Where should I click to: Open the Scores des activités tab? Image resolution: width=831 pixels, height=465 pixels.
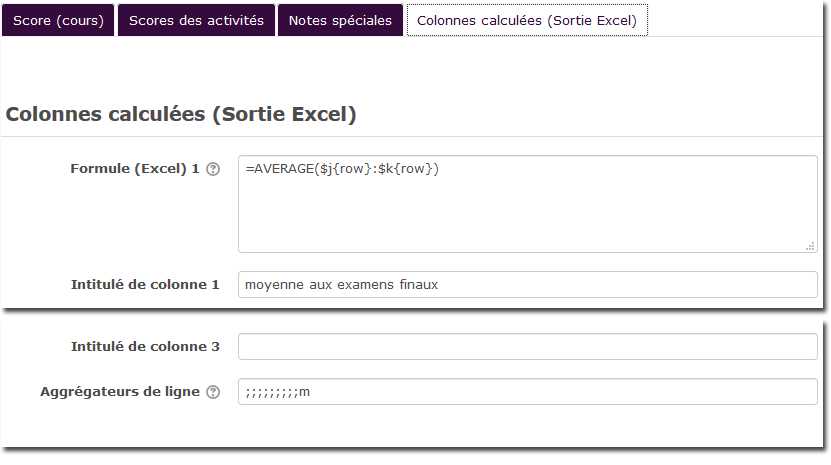[x=196, y=20]
